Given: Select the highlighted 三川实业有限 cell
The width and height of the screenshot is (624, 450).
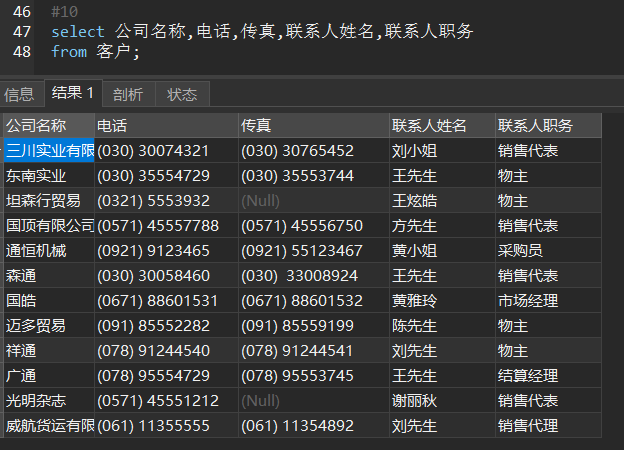Looking at the screenshot, I should tap(49, 151).
